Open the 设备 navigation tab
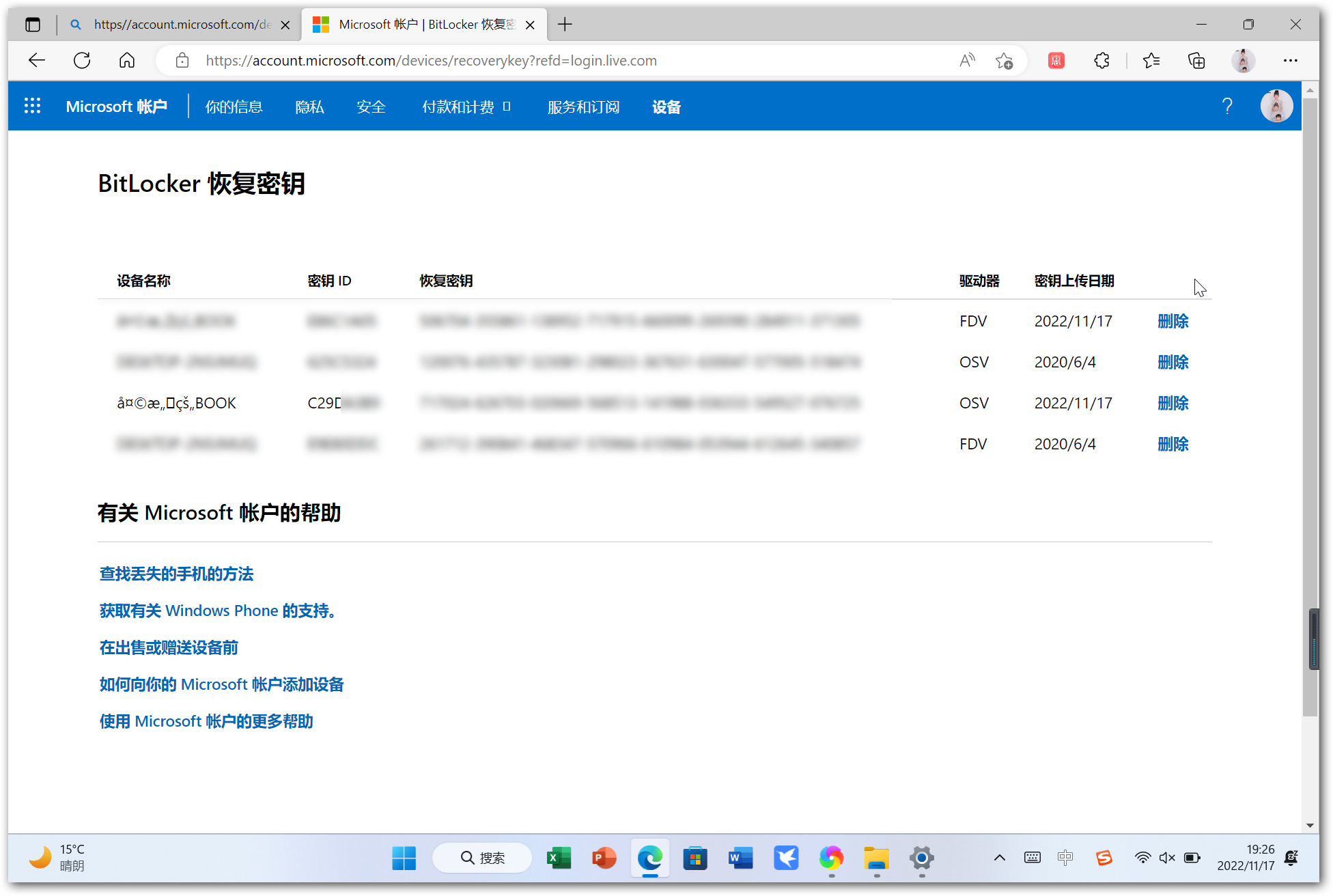This screenshot has height=896, width=1333. (x=666, y=107)
